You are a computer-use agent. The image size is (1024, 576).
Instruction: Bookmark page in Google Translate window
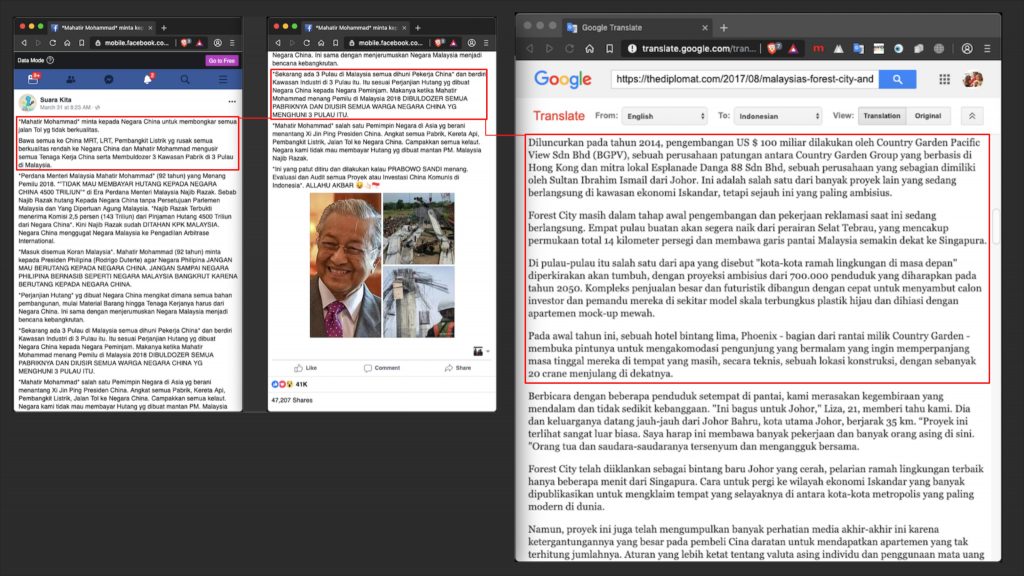[609, 48]
